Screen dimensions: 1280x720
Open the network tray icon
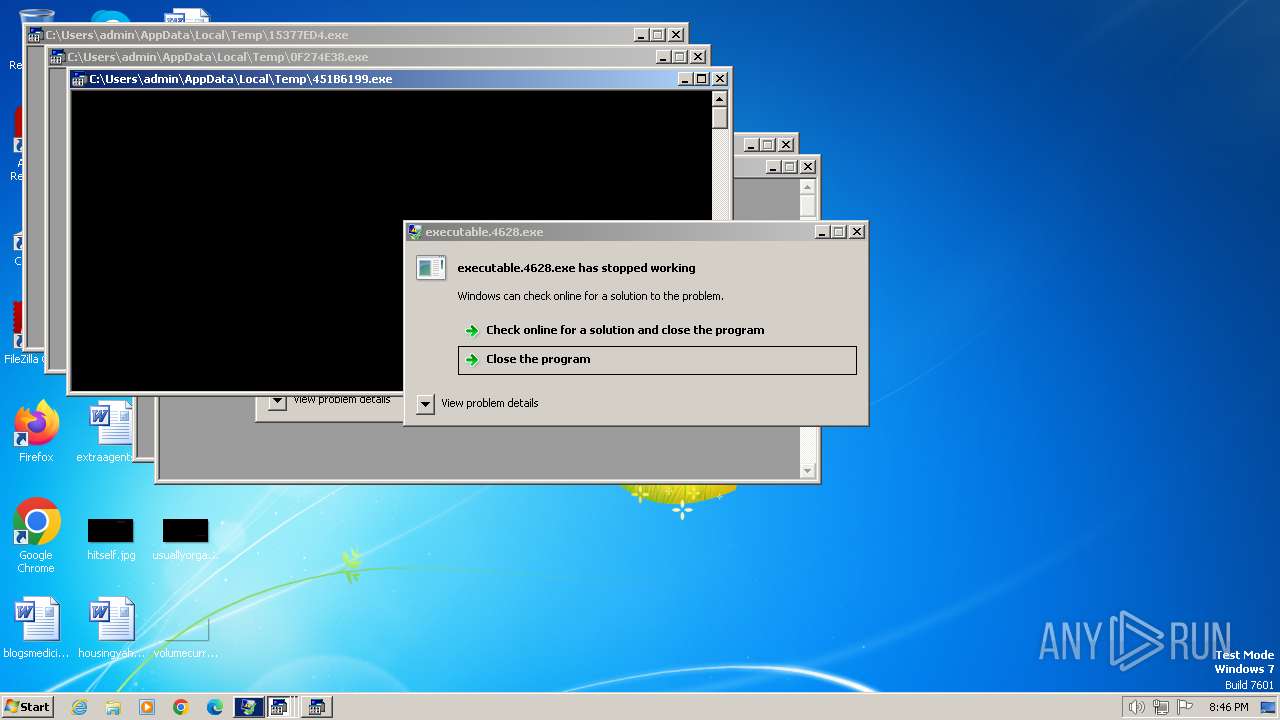coord(1161,707)
